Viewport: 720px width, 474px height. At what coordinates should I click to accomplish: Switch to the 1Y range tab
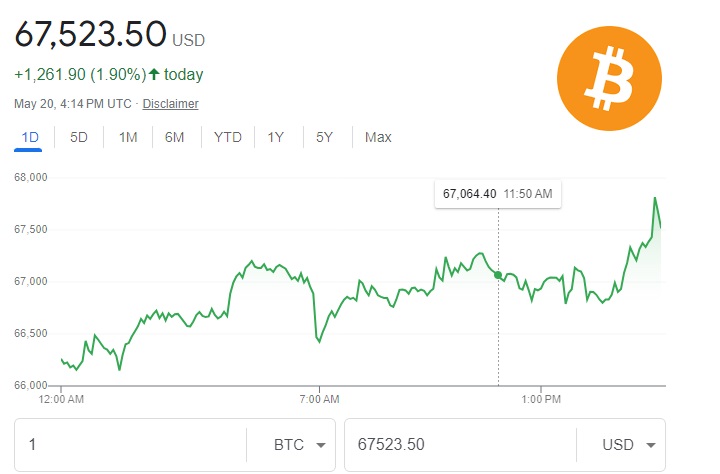coord(276,137)
